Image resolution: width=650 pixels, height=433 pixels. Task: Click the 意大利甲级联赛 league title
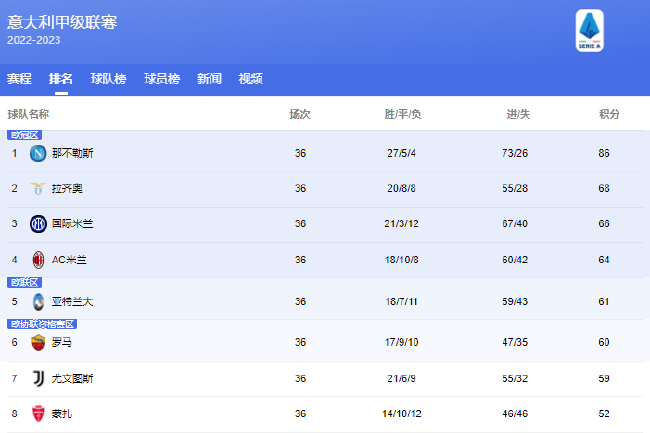click(61, 21)
